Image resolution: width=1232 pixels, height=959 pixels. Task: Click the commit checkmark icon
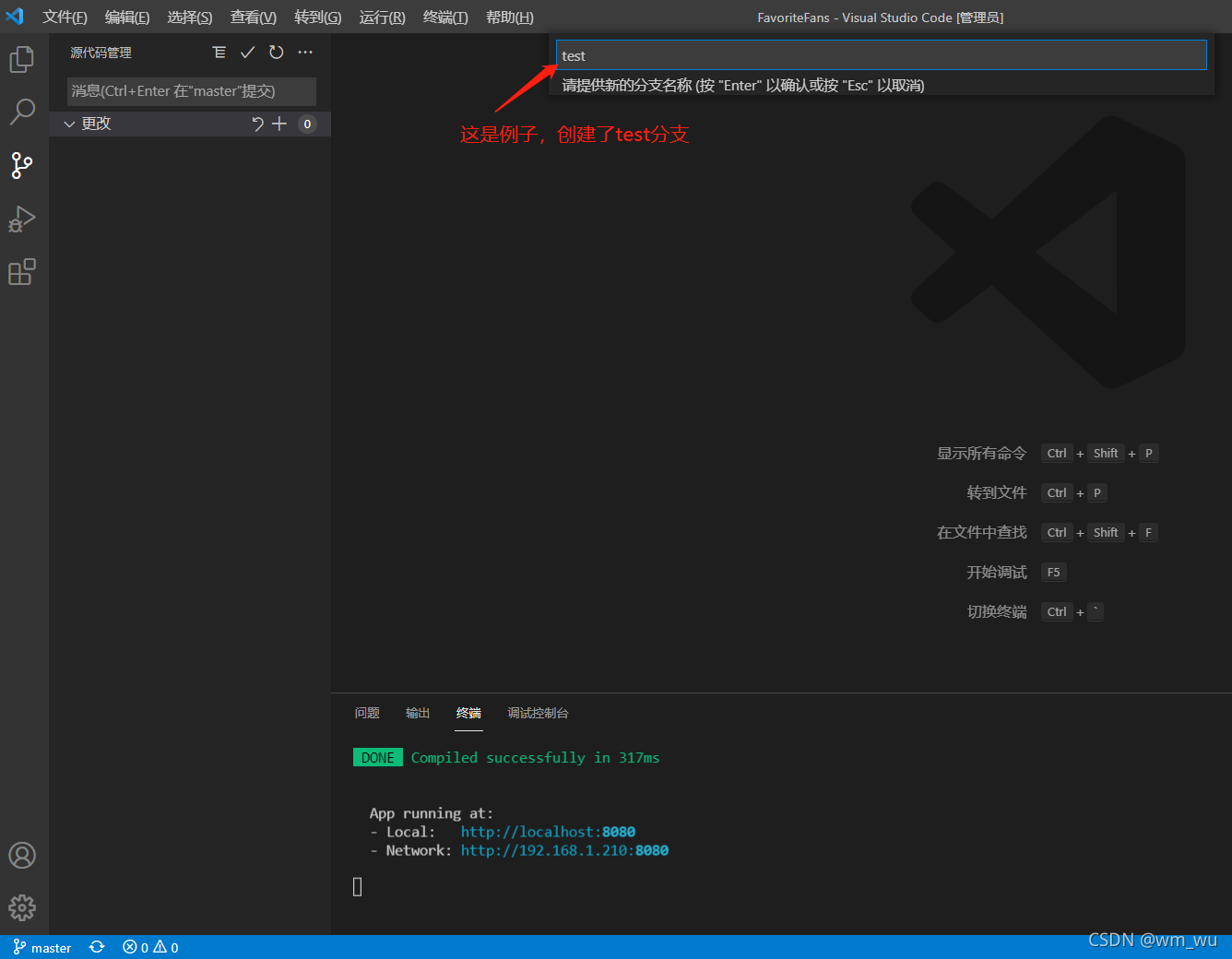click(x=247, y=53)
